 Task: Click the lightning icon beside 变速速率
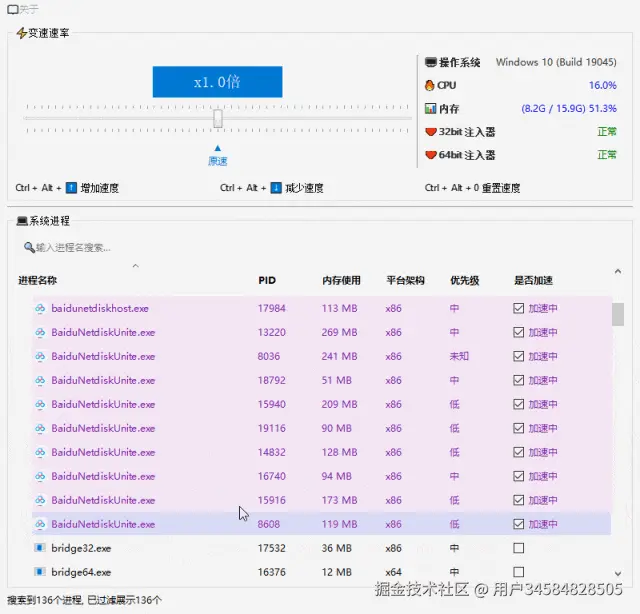[x=21, y=33]
